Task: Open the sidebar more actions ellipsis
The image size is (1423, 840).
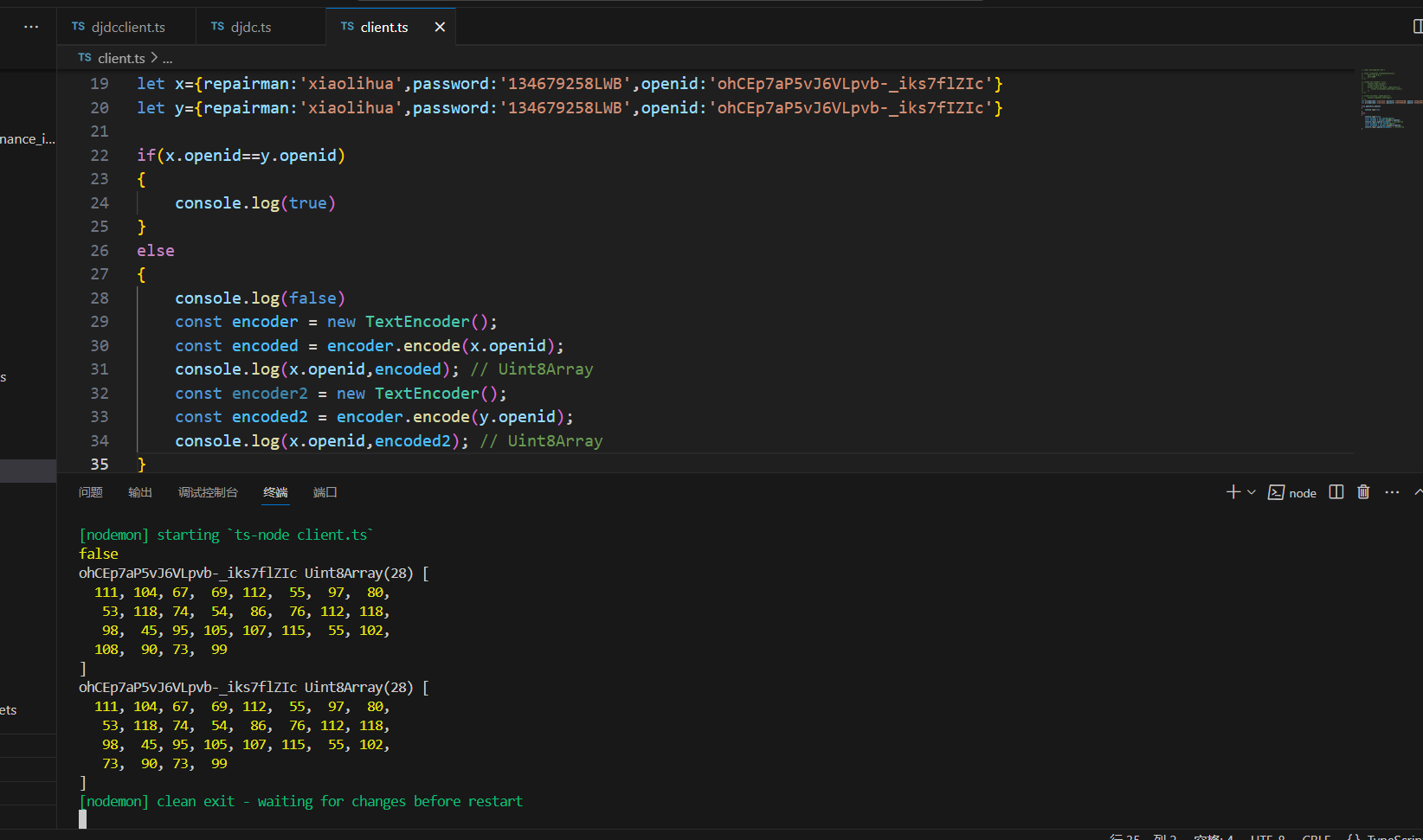Action: click(x=31, y=27)
